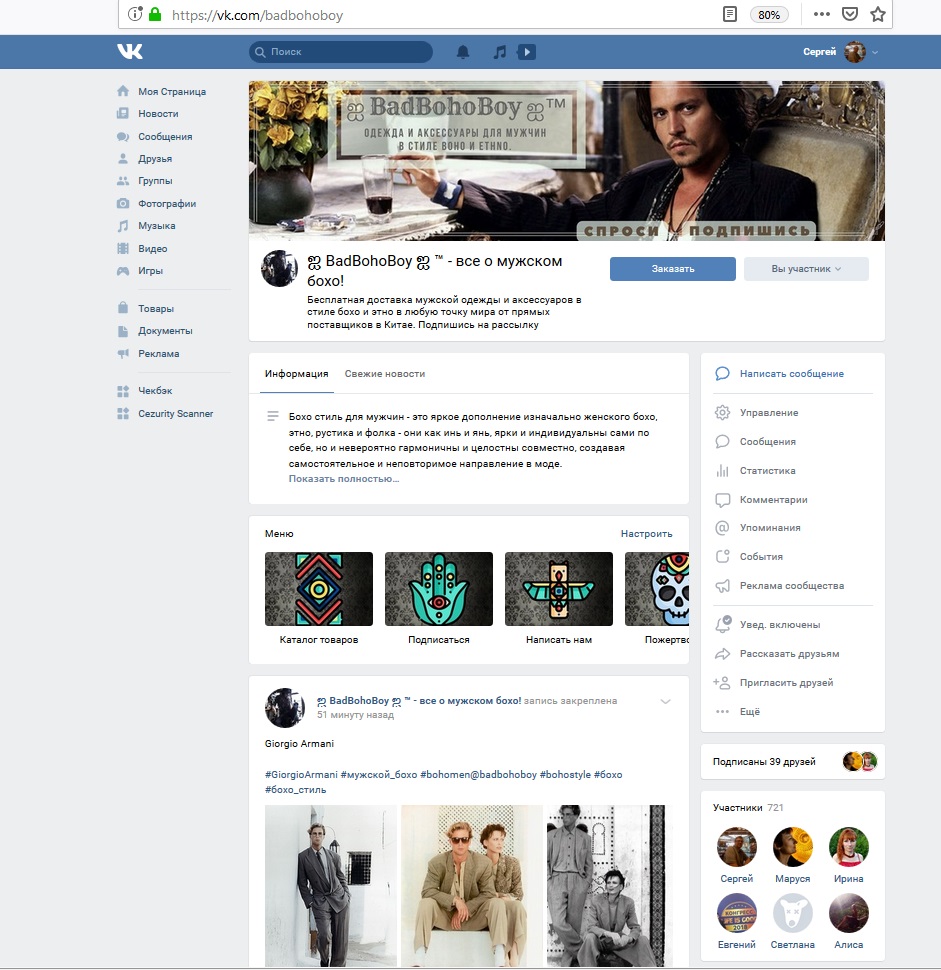Open Музыка in the left menu
This screenshot has height=970, width=941.
pyautogui.click(x=157, y=226)
